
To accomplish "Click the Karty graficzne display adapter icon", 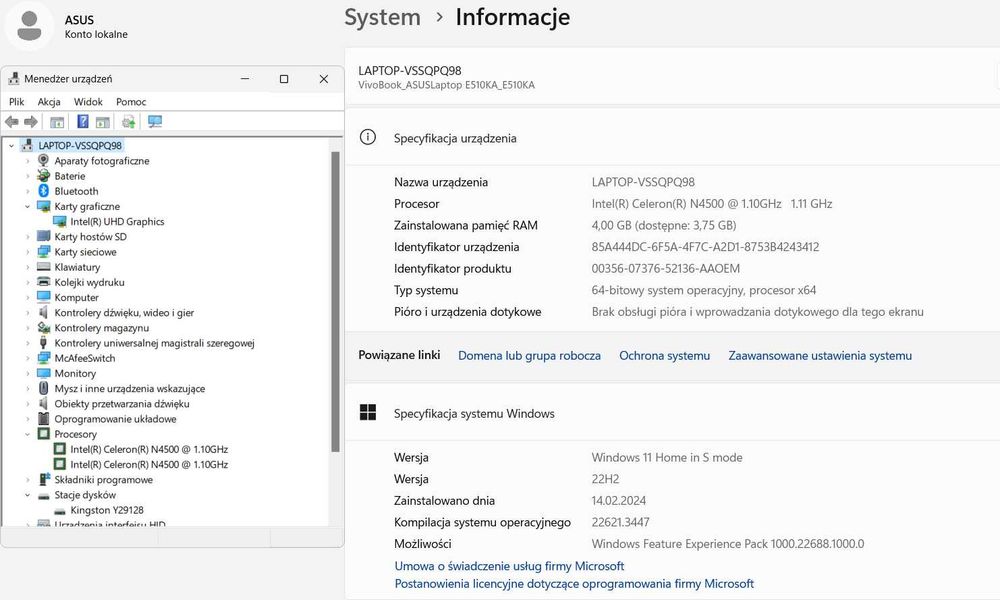I will 43,206.
